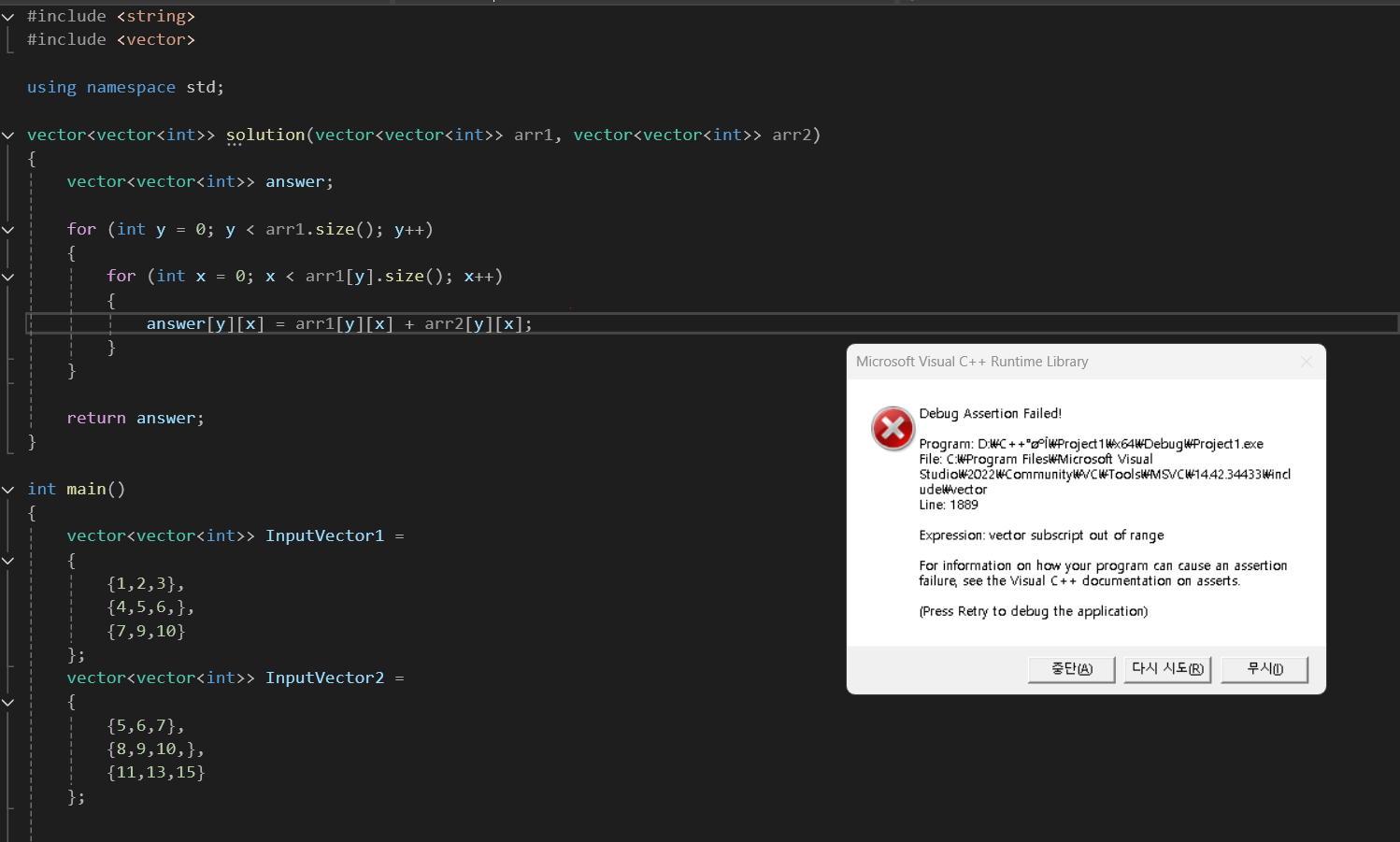This screenshot has height=842, width=1400.
Task: Click the 무시(I) ignore button
Action: pyautogui.click(x=1264, y=669)
